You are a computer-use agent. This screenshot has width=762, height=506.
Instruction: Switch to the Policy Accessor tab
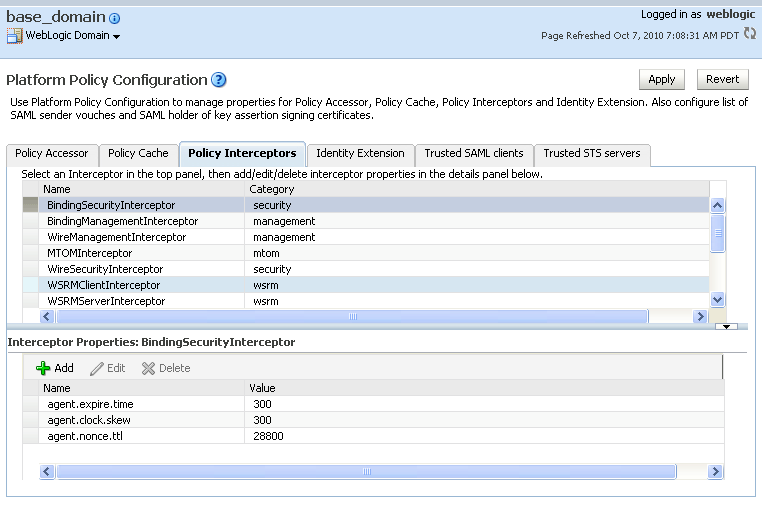pos(52,154)
